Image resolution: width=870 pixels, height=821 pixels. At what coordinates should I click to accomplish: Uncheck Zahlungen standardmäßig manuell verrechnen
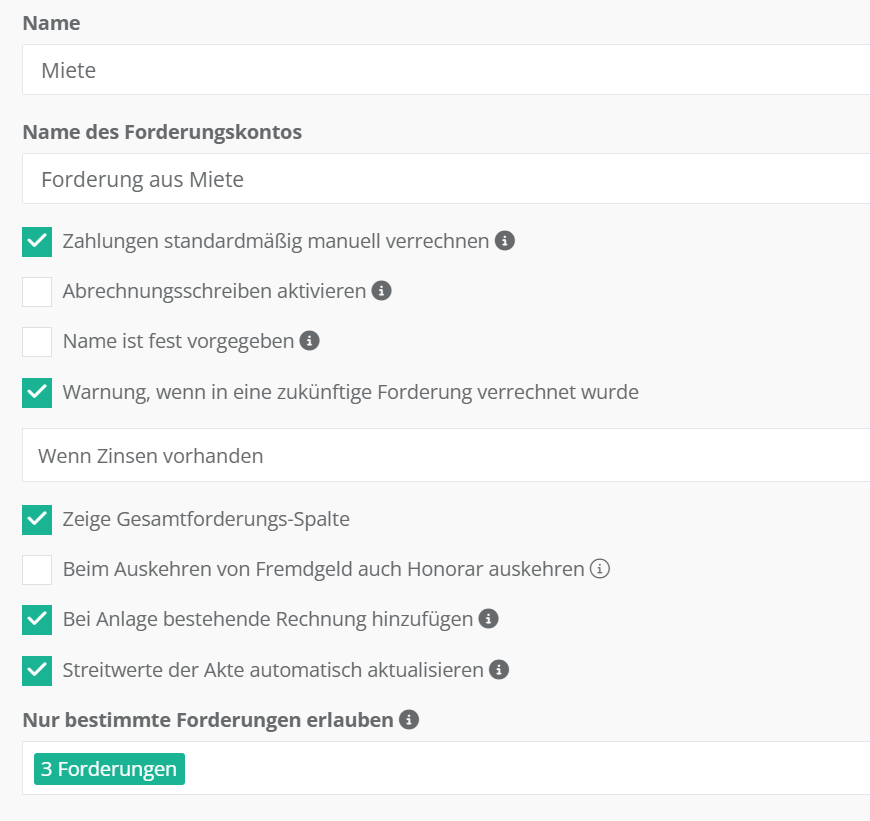coord(37,242)
